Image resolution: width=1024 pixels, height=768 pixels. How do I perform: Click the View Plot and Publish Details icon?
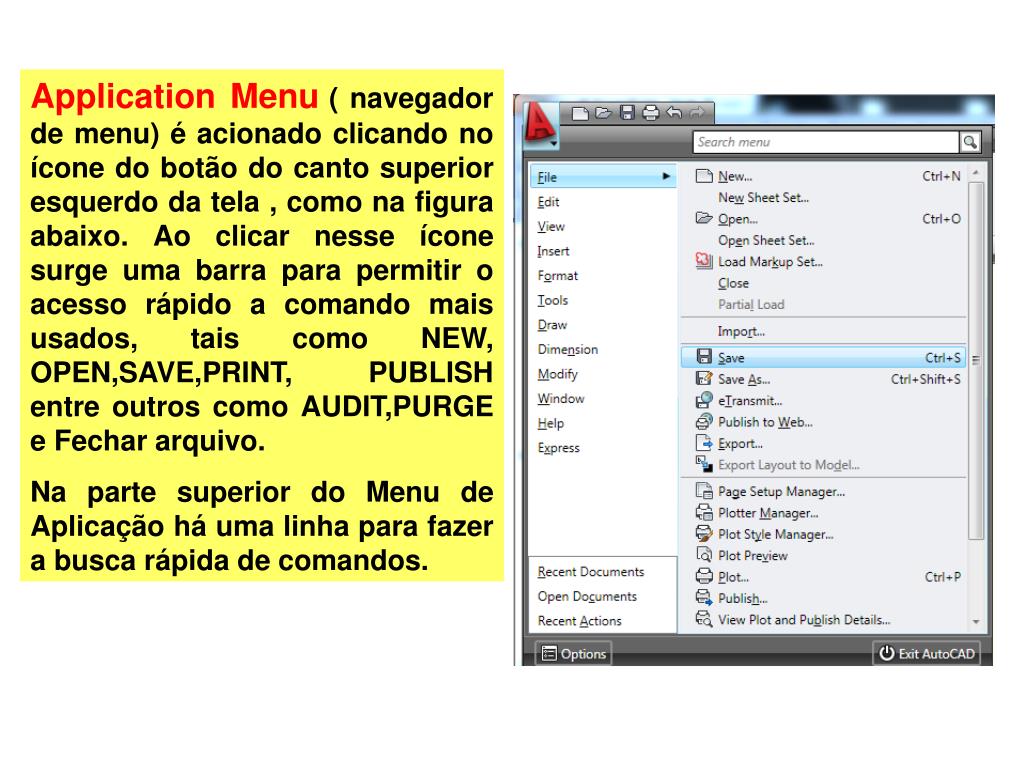[704, 619]
